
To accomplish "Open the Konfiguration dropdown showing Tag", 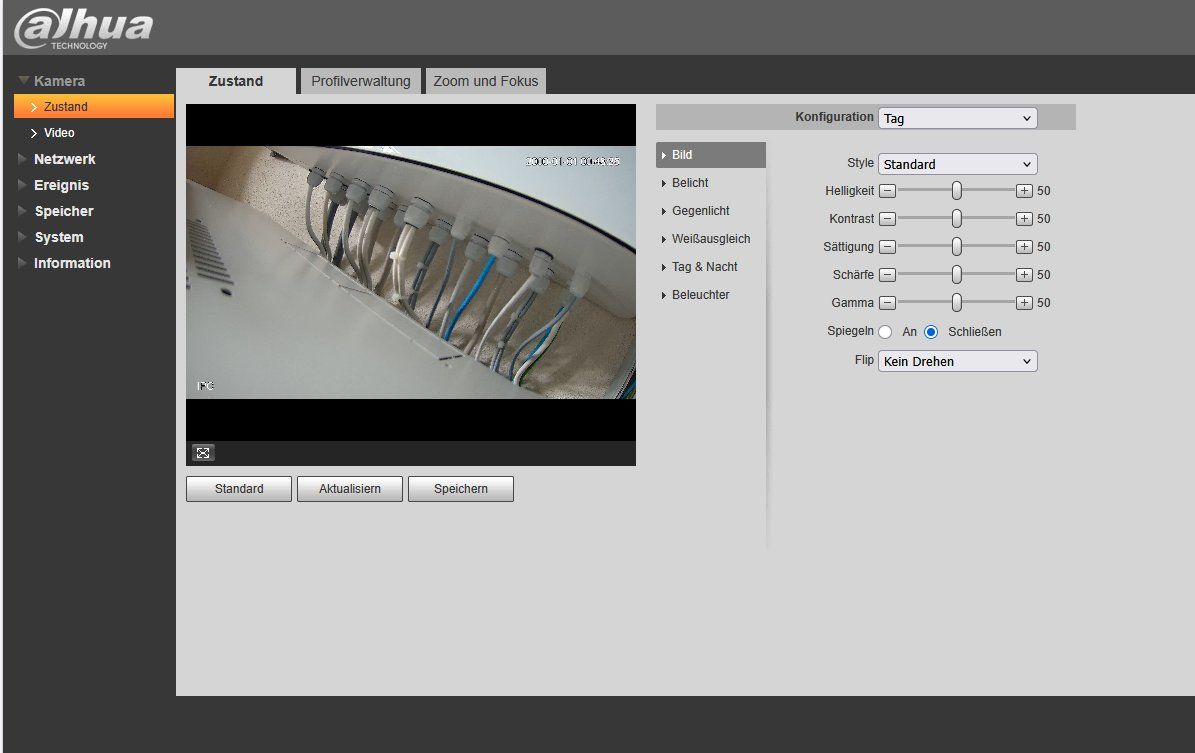I will click(957, 118).
